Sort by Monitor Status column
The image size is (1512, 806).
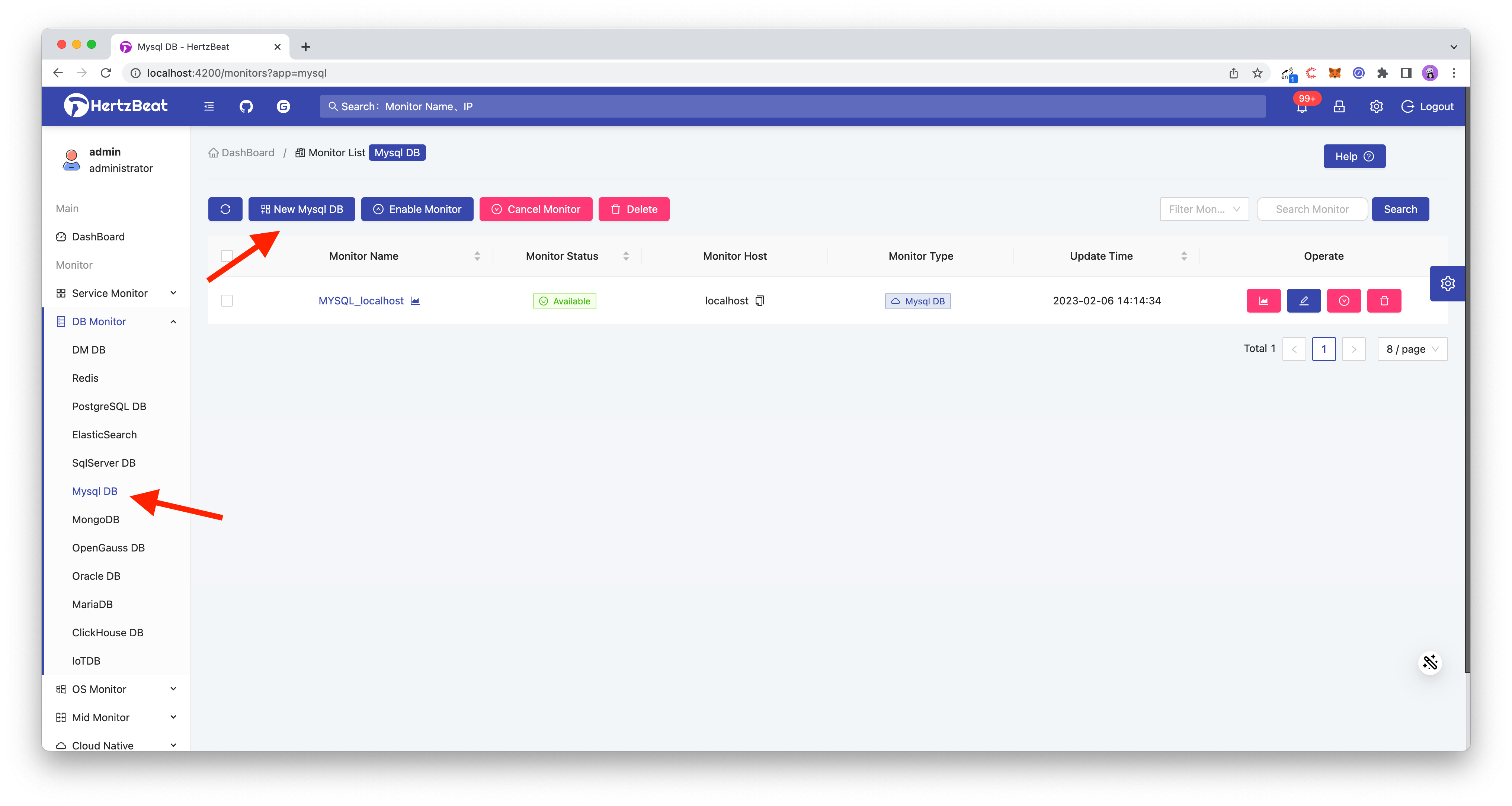click(x=626, y=256)
